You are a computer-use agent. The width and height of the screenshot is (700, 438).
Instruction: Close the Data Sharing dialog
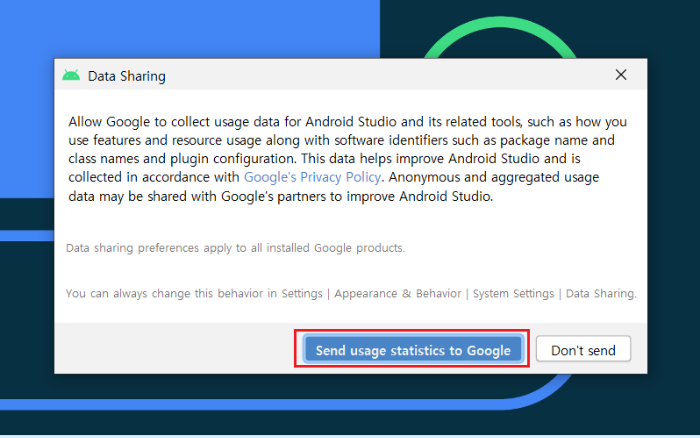(x=621, y=75)
